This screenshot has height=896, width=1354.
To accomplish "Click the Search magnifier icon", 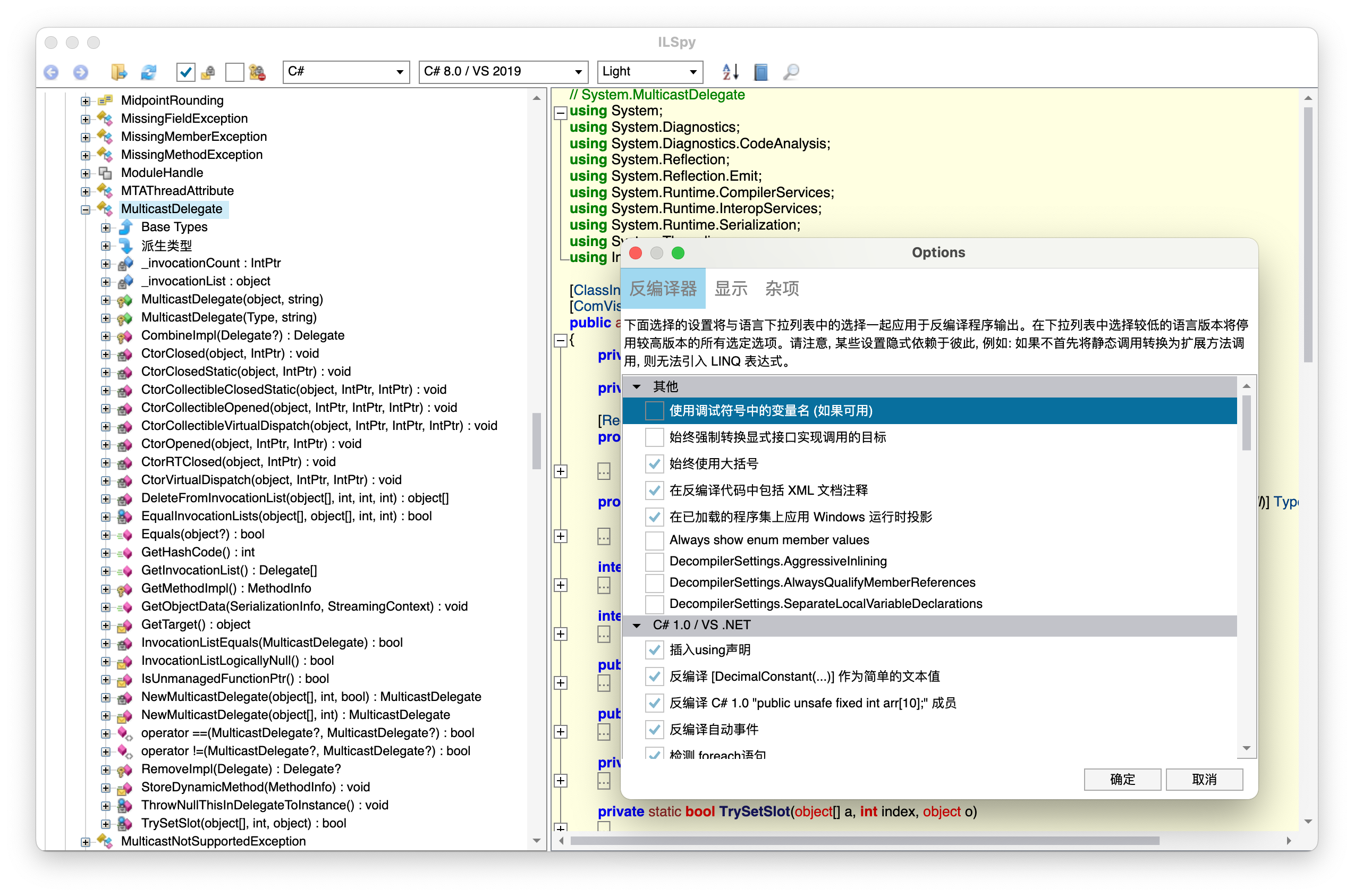I will (791, 72).
